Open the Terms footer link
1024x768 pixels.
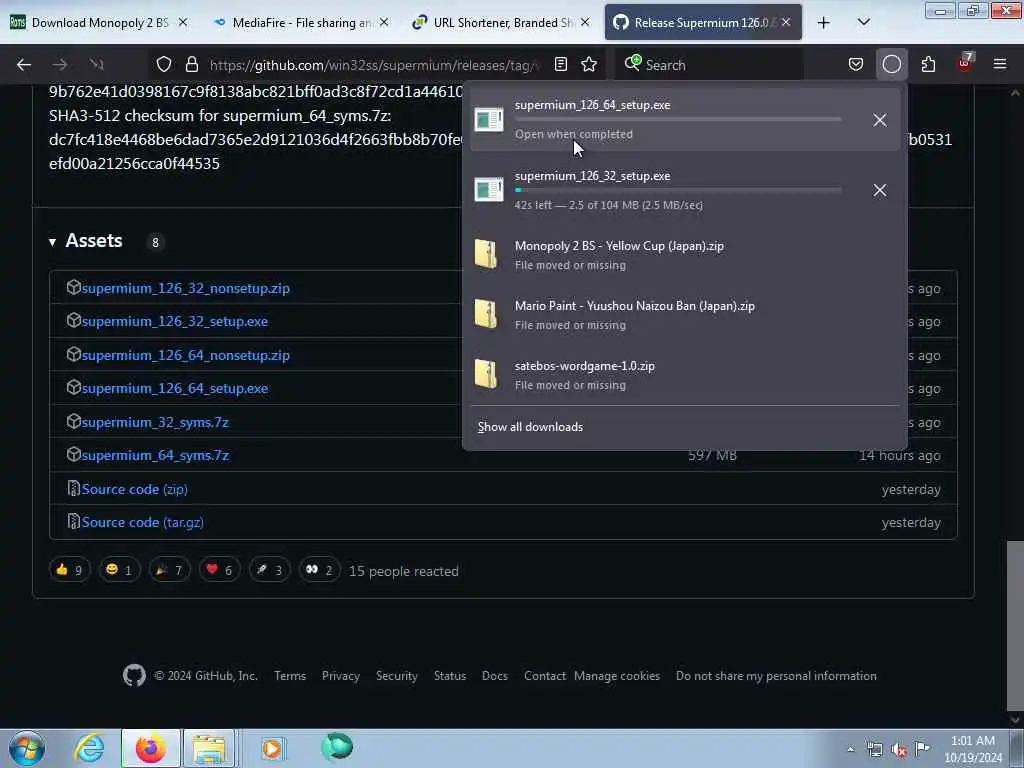coord(290,676)
